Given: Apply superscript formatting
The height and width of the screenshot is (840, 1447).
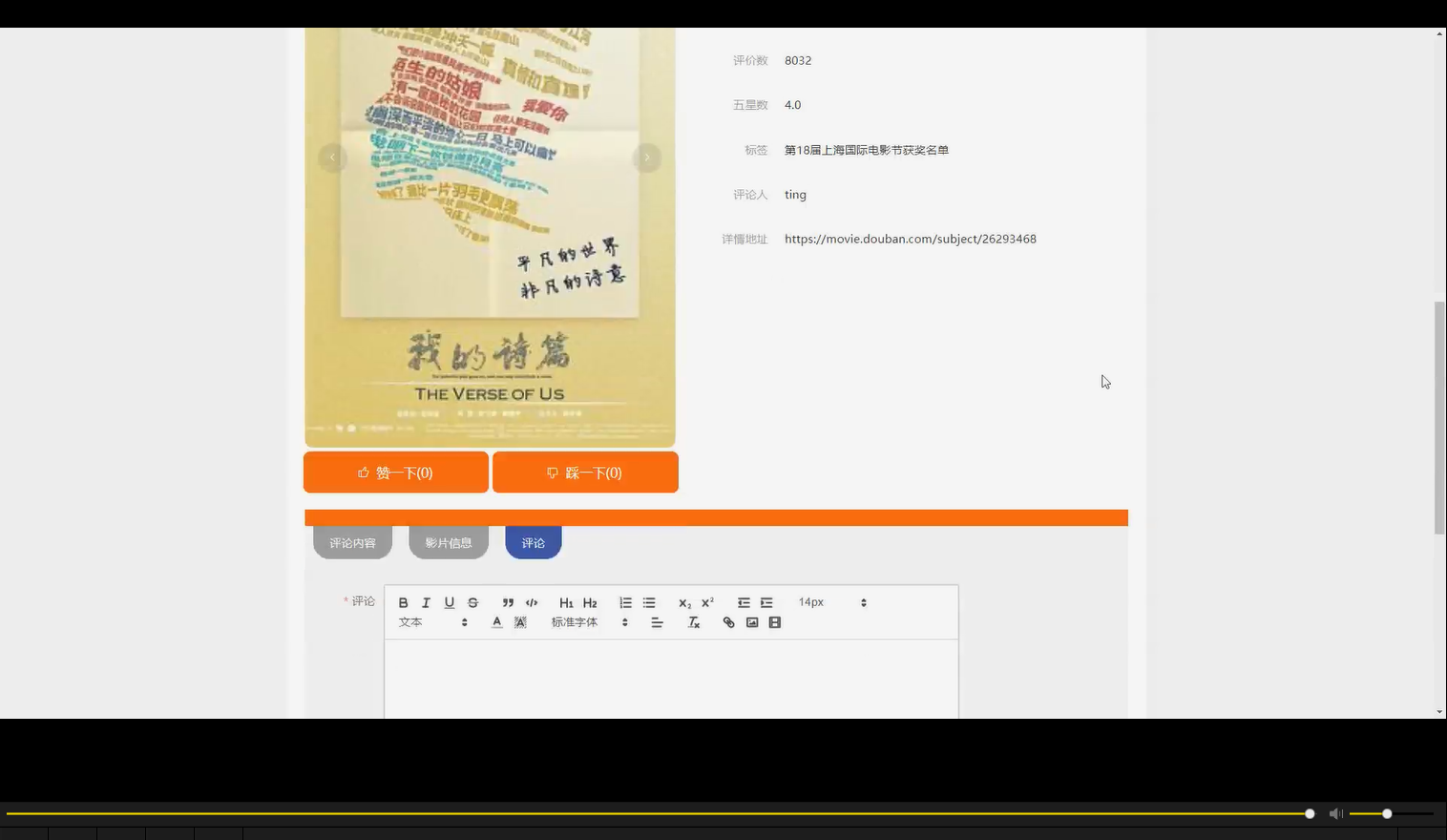Looking at the screenshot, I should 707,602.
